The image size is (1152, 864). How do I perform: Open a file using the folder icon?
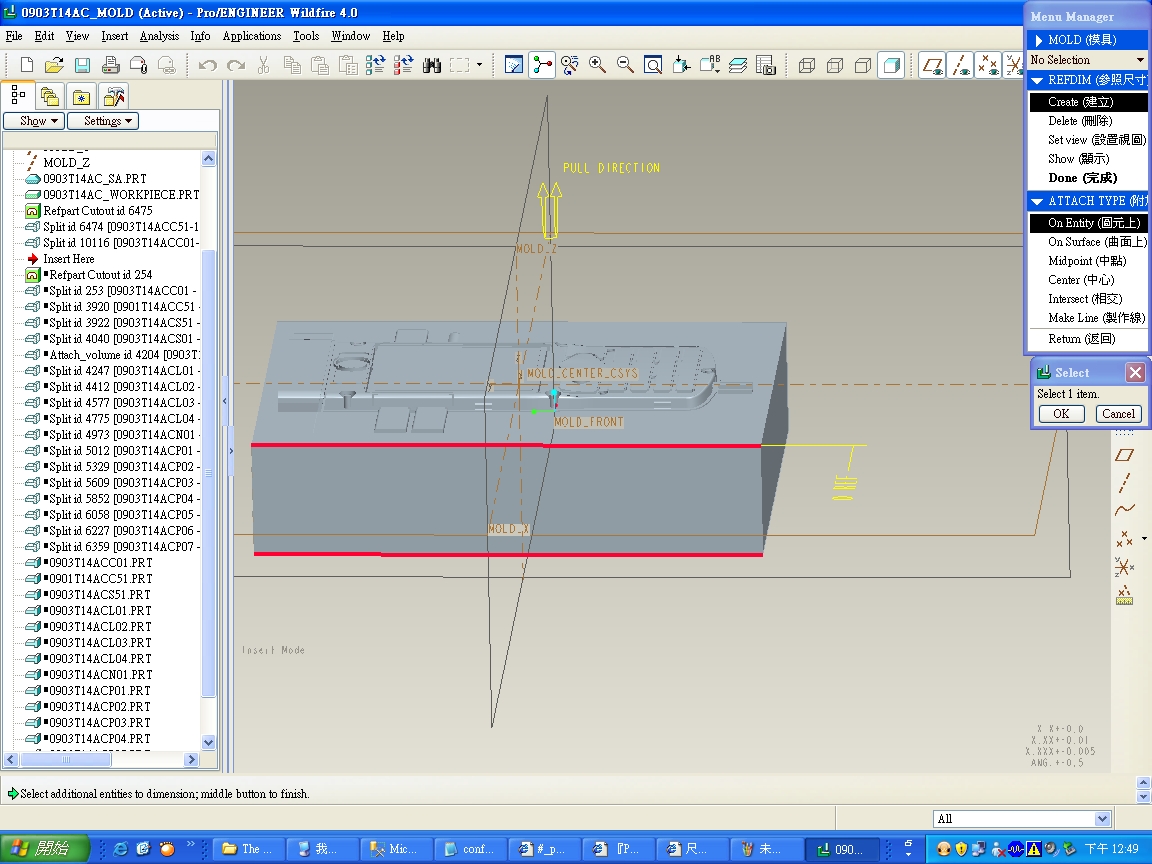[x=54, y=65]
